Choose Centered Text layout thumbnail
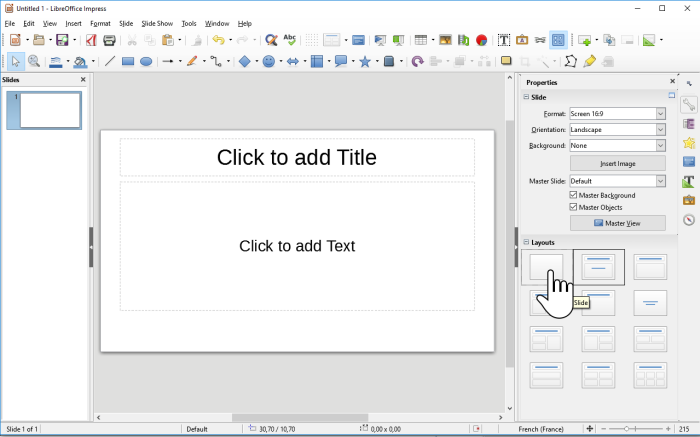The width and height of the screenshot is (700, 437). tap(650, 303)
